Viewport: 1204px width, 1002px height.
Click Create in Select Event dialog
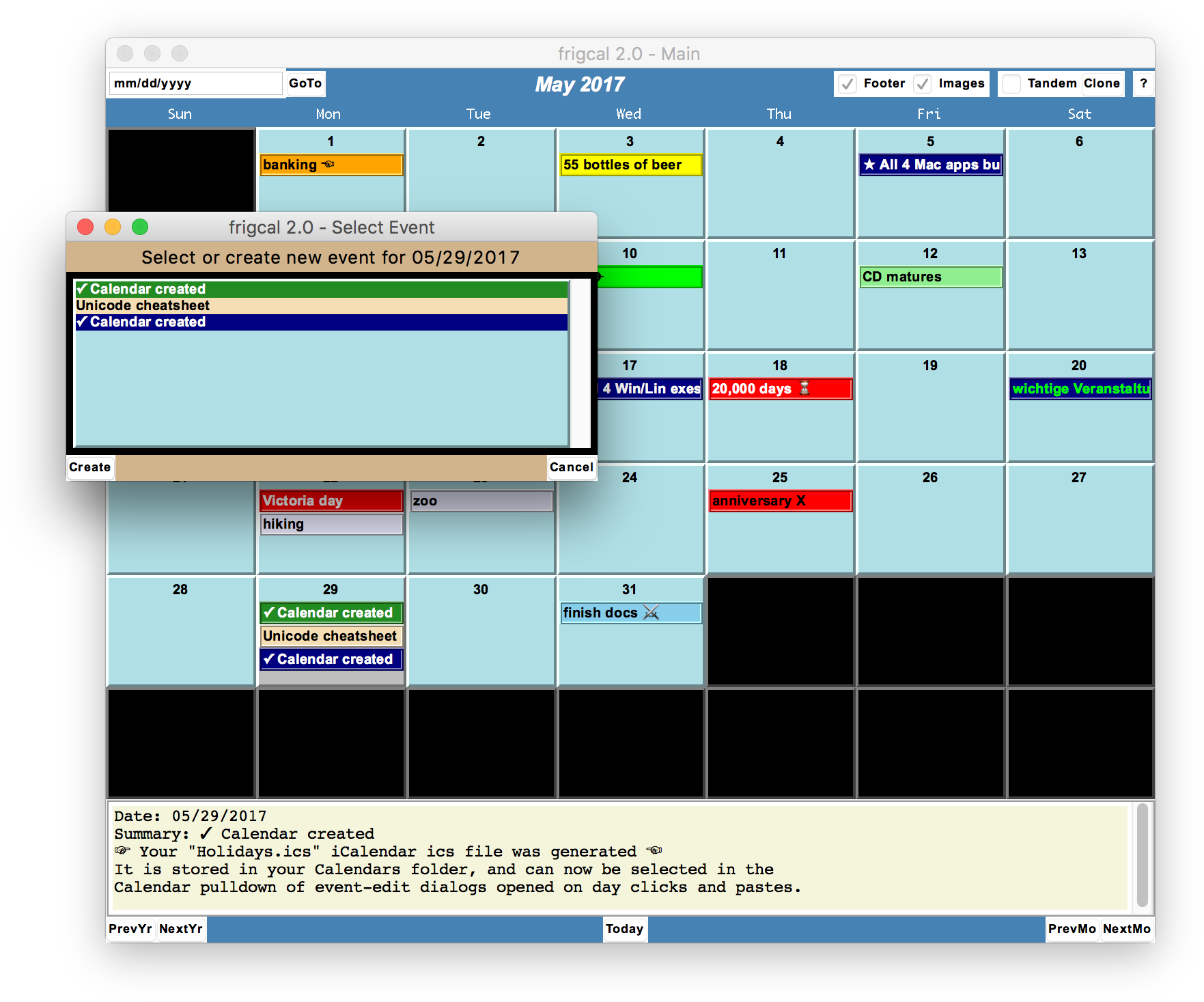click(90, 467)
